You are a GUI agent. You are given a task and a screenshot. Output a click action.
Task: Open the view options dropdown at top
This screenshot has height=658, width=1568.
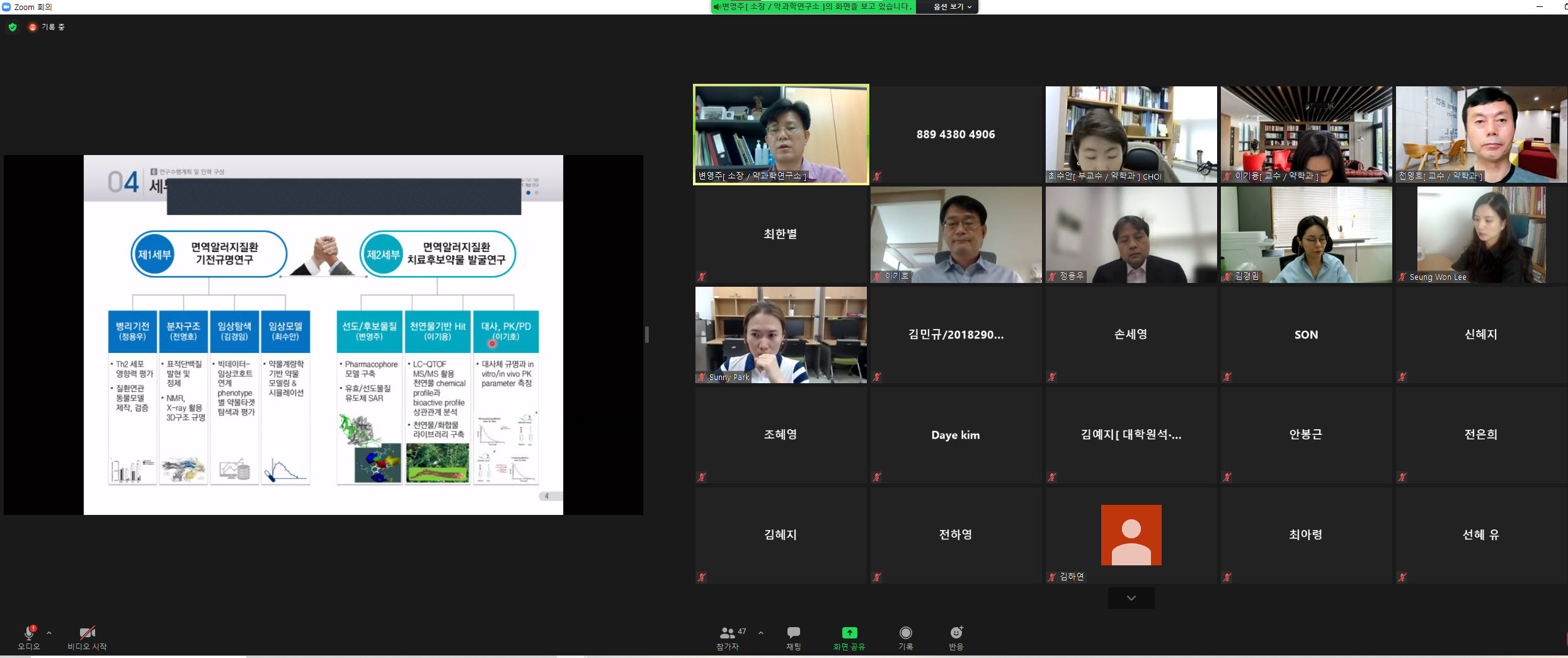[952, 7]
